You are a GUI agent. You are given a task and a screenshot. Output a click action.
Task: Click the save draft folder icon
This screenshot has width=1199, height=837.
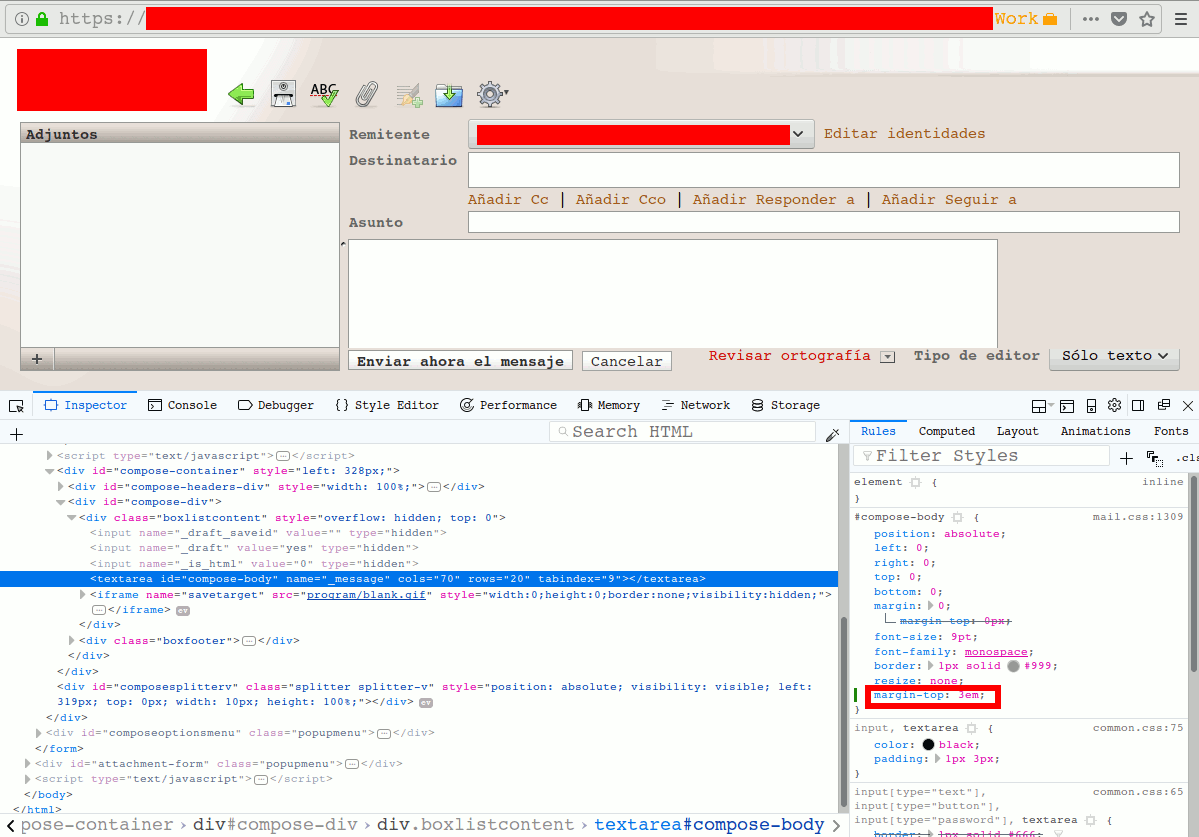pos(448,93)
